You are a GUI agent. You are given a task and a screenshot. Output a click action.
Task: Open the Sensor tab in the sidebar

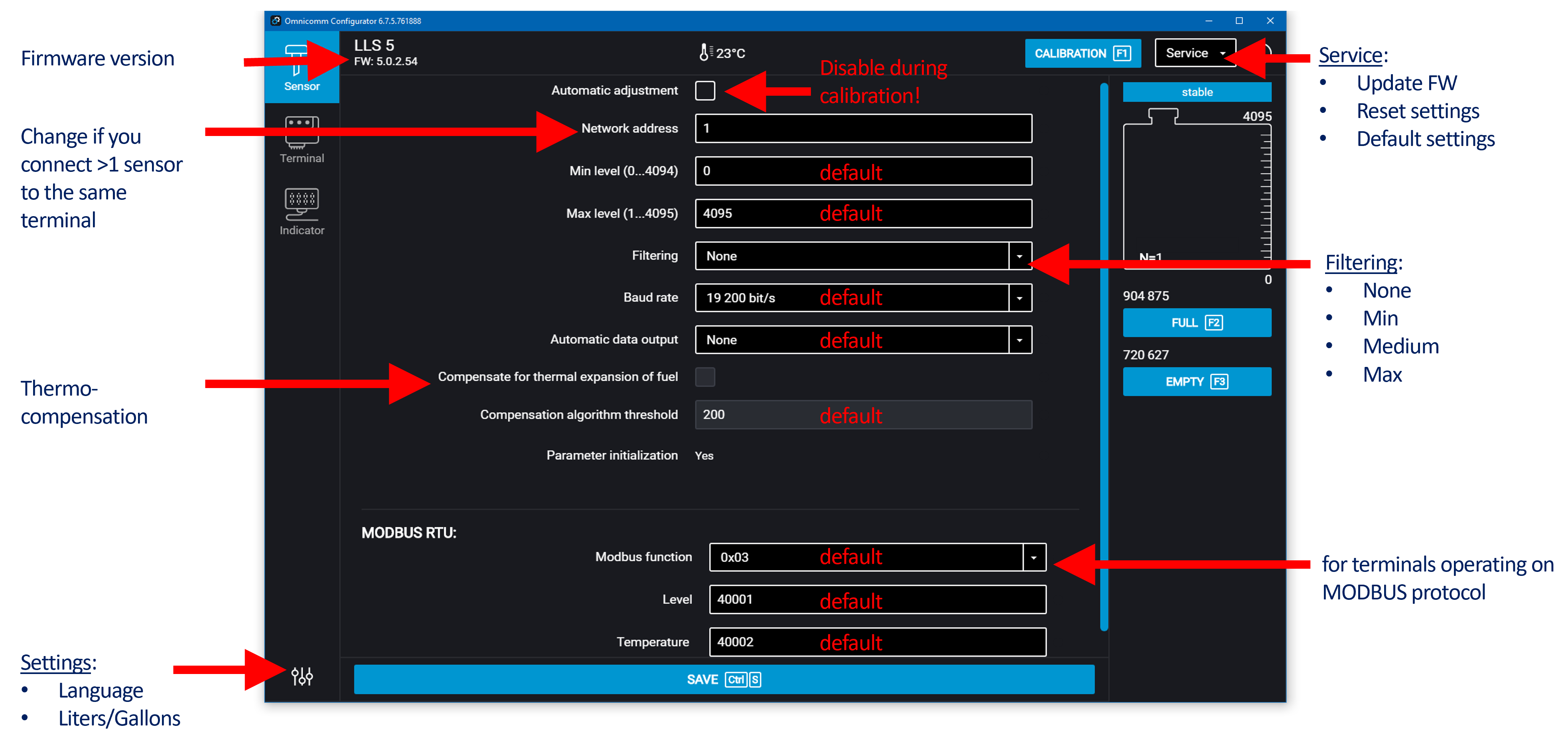point(302,67)
